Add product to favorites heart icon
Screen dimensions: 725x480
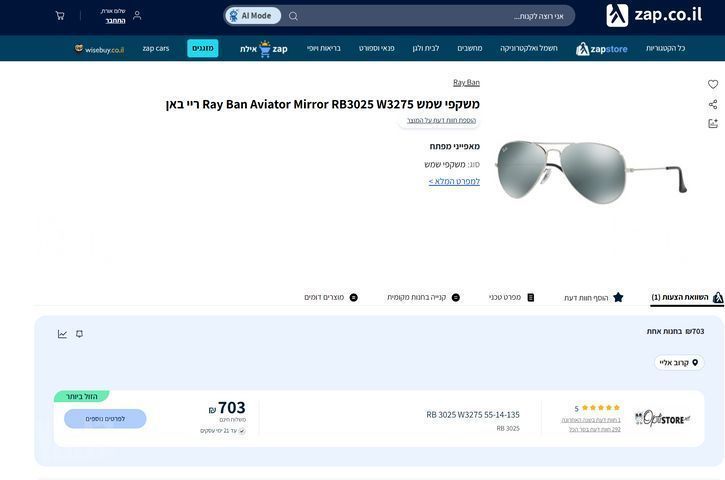tap(713, 84)
